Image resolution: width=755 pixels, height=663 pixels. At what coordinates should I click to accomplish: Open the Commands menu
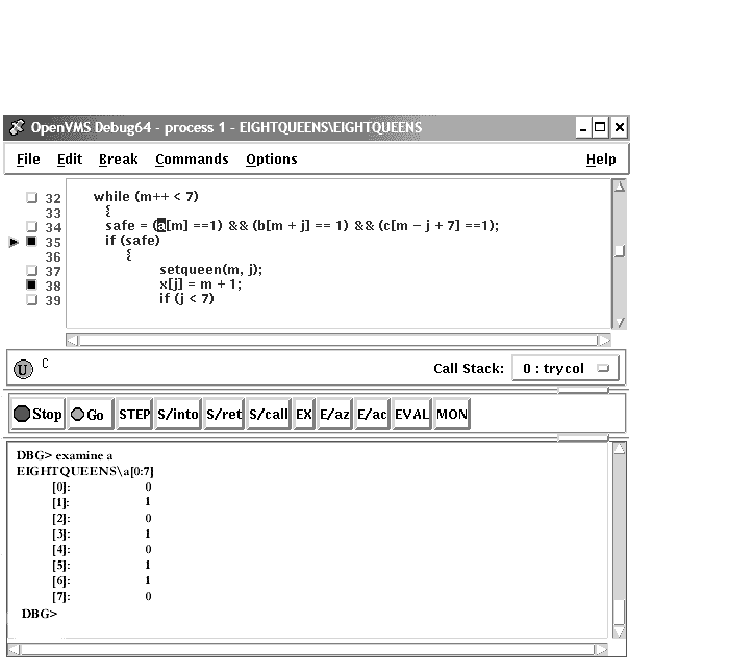point(191,159)
